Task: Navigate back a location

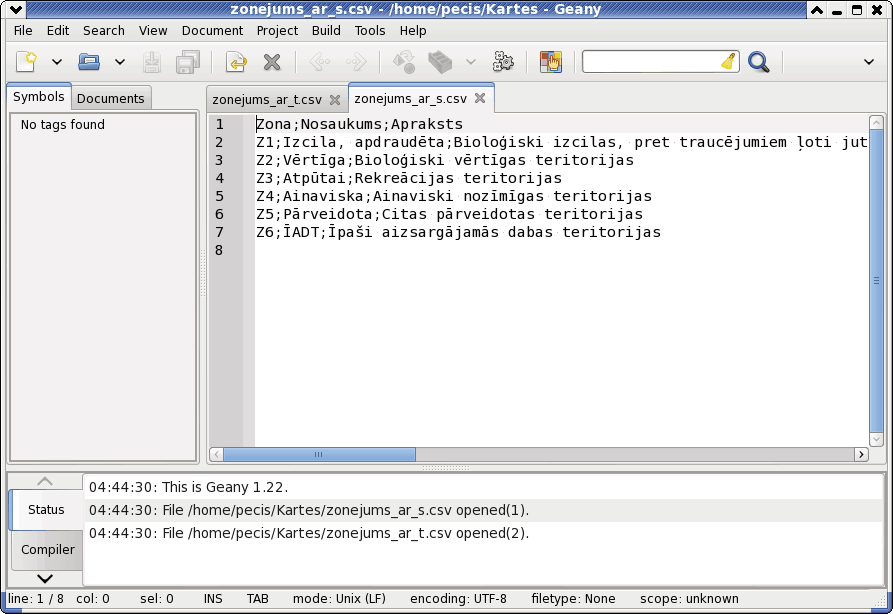Action: click(319, 62)
